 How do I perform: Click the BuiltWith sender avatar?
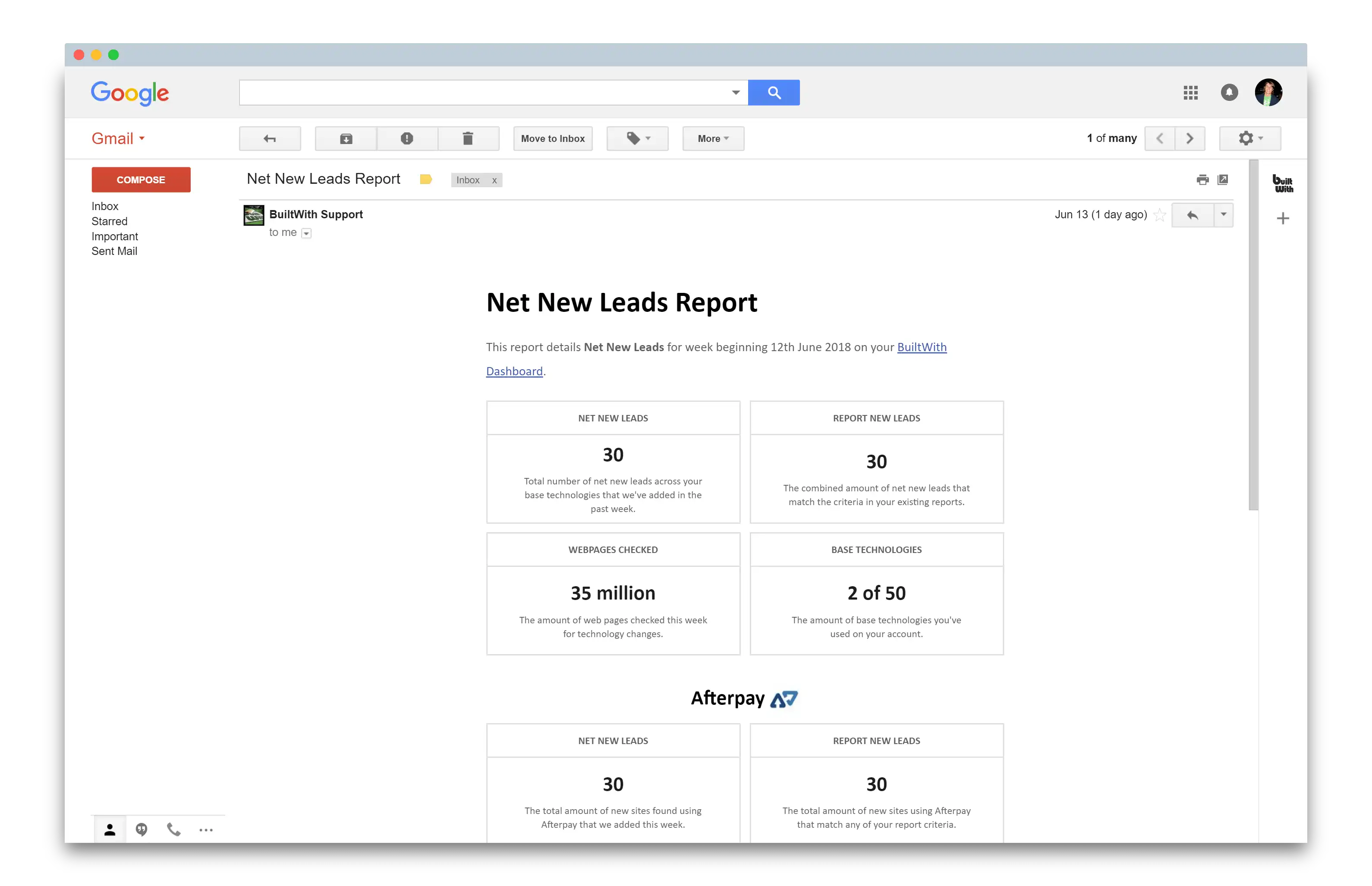(x=253, y=215)
